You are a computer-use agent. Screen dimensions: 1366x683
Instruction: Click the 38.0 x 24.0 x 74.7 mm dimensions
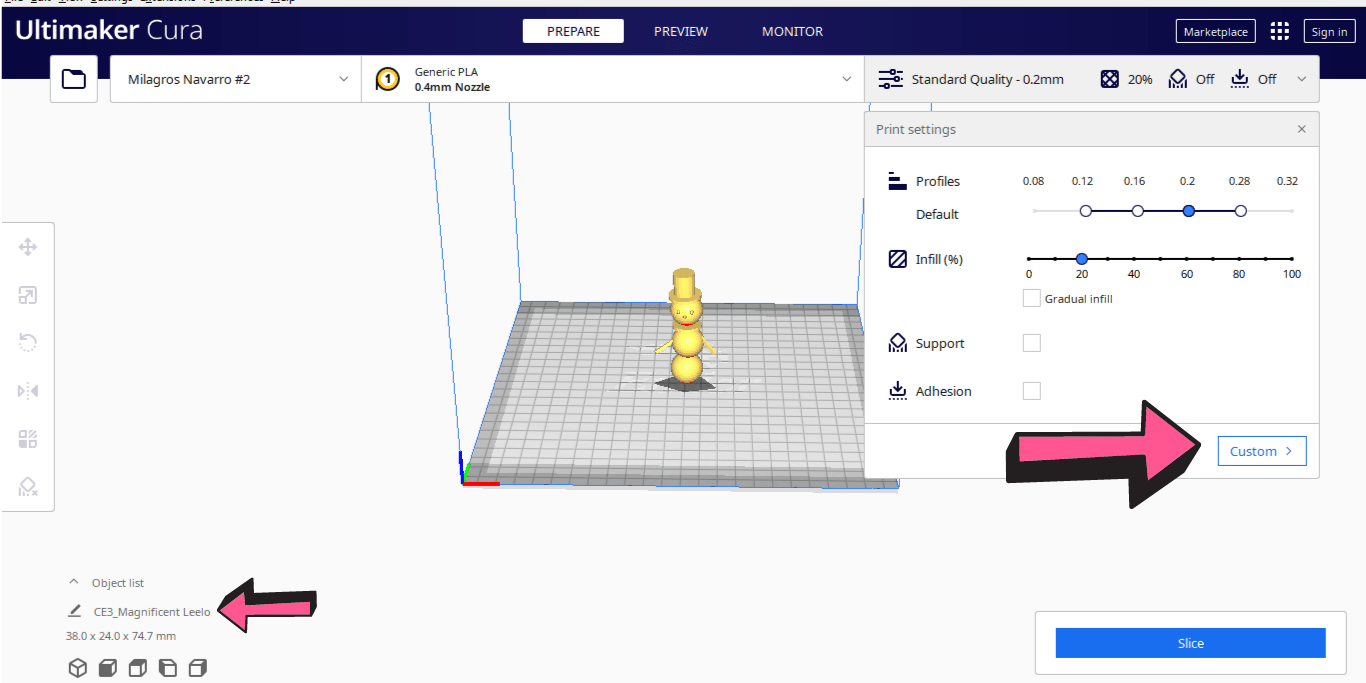click(x=121, y=636)
